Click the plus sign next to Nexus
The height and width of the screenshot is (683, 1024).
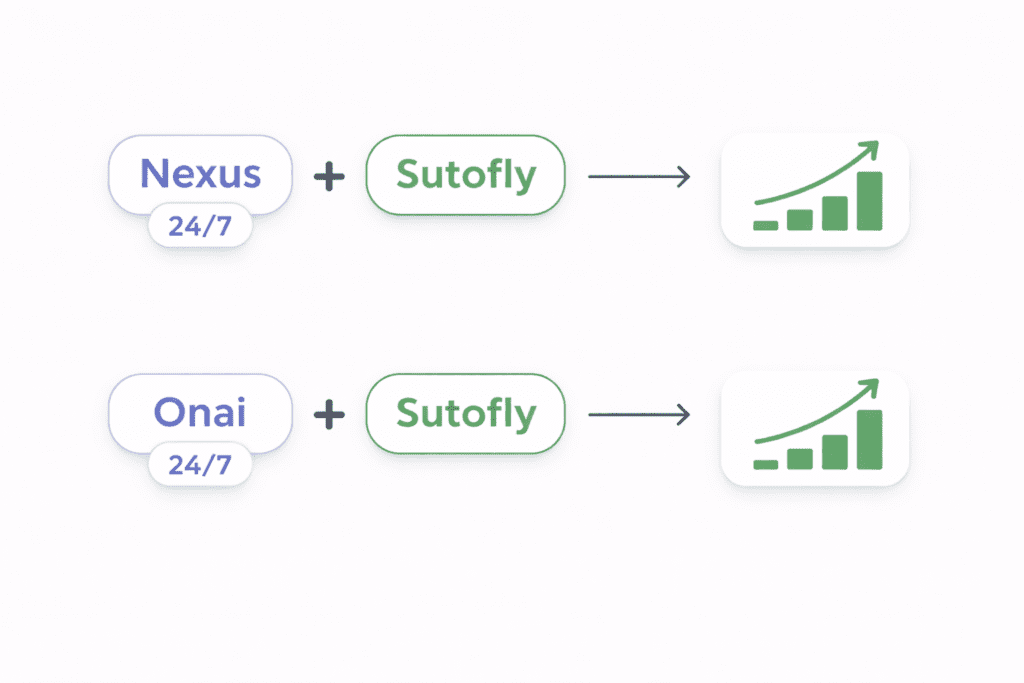[x=329, y=177]
